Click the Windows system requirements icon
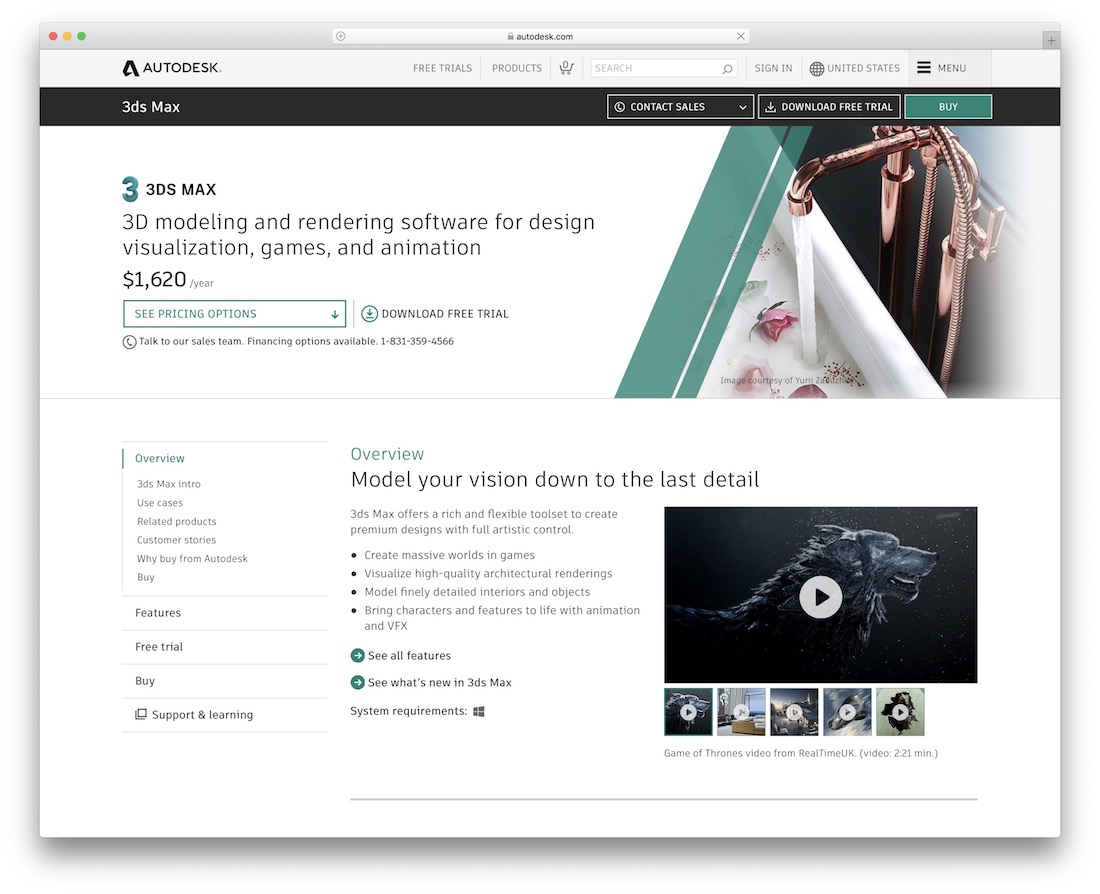This screenshot has width=1100, height=894. (478, 712)
